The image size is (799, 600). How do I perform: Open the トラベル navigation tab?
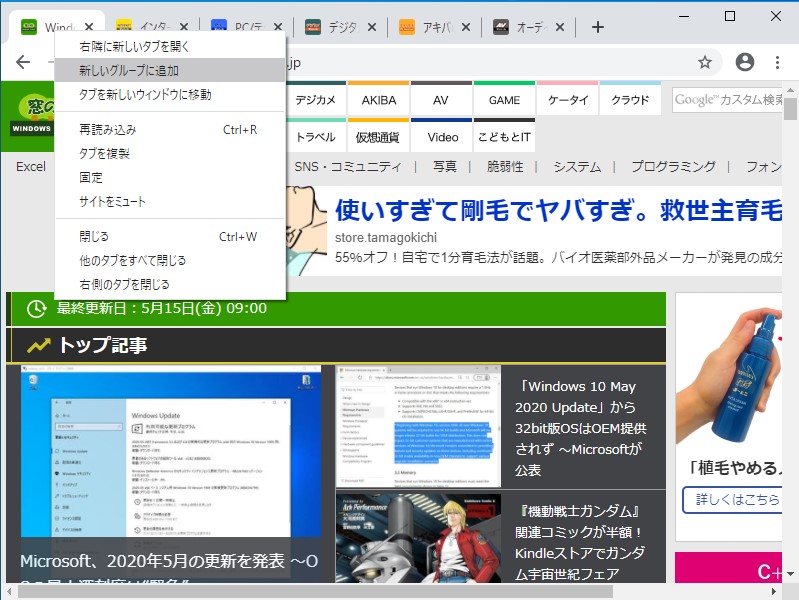316,136
